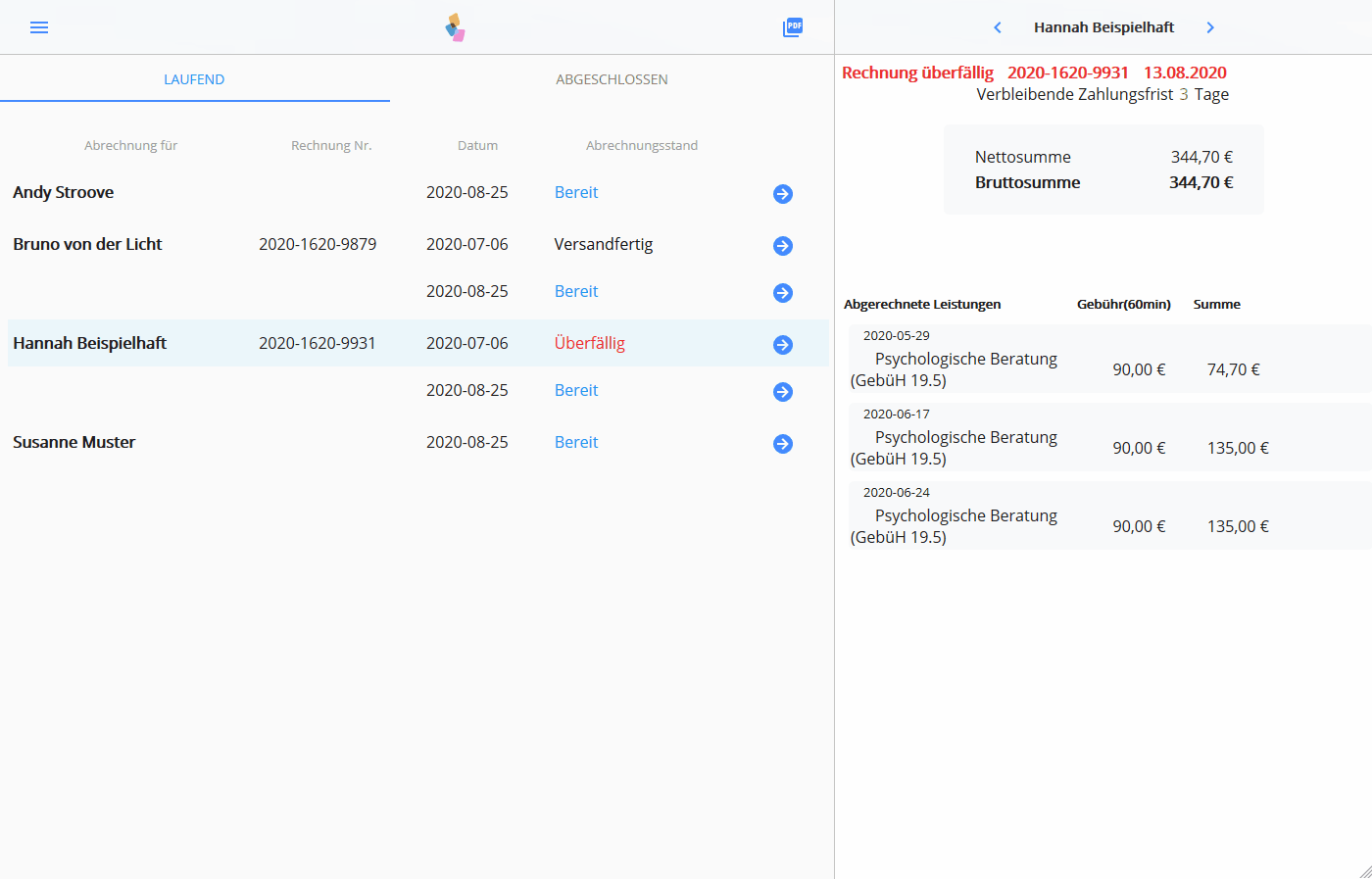Select the Hannah Beispielhaft row
This screenshot has height=879, width=1372.
click(x=90, y=344)
